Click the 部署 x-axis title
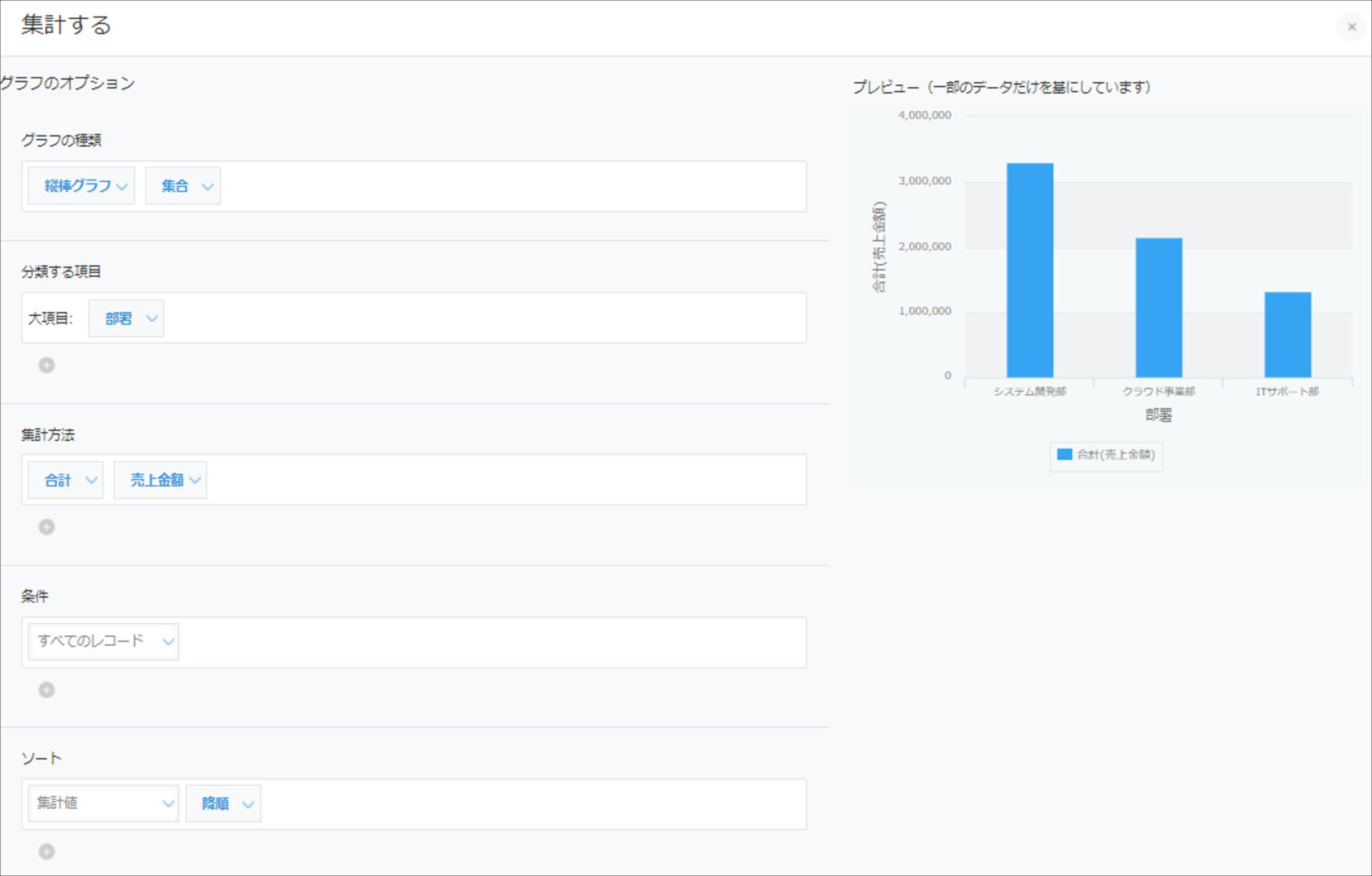Screen dimensions: 1372x876 tap(1158, 415)
